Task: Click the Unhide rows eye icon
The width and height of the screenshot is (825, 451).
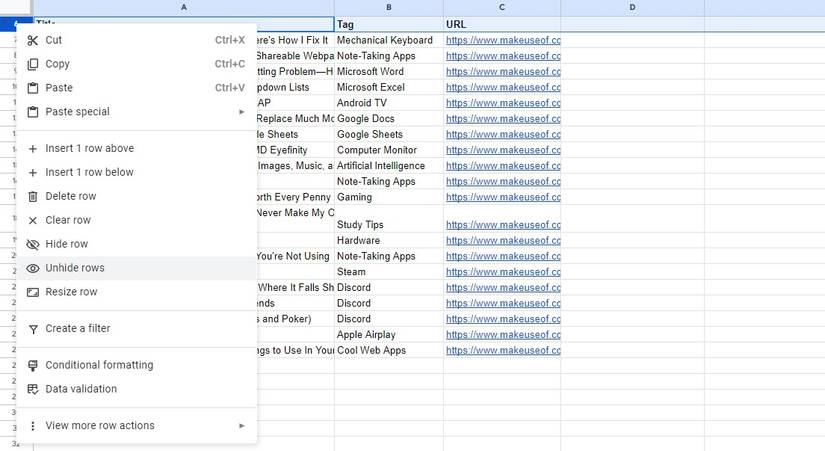Action: pos(33,268)
